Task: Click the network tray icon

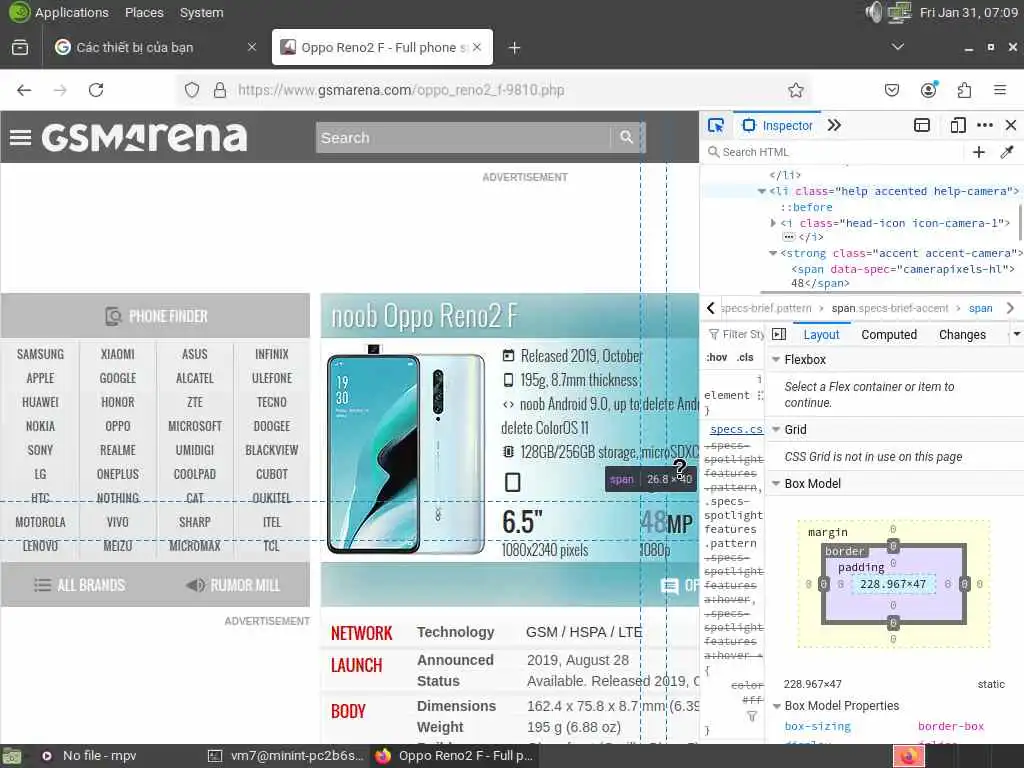Action: pyautogui.click(x=899, y=12)
